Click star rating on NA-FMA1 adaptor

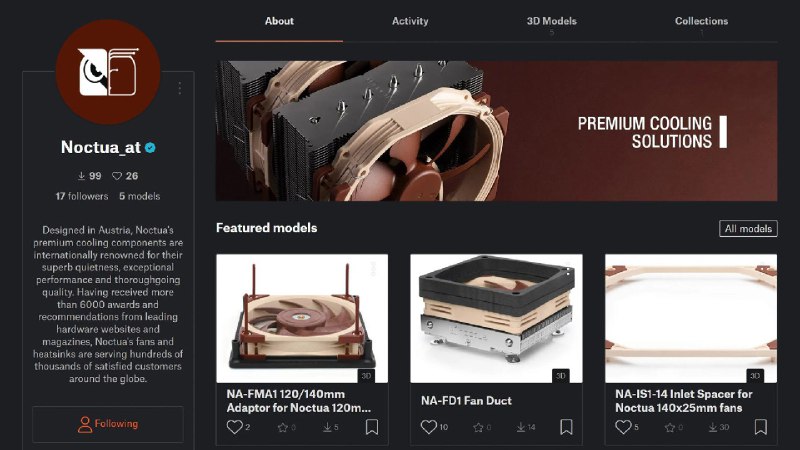click(x=283, y=428)
